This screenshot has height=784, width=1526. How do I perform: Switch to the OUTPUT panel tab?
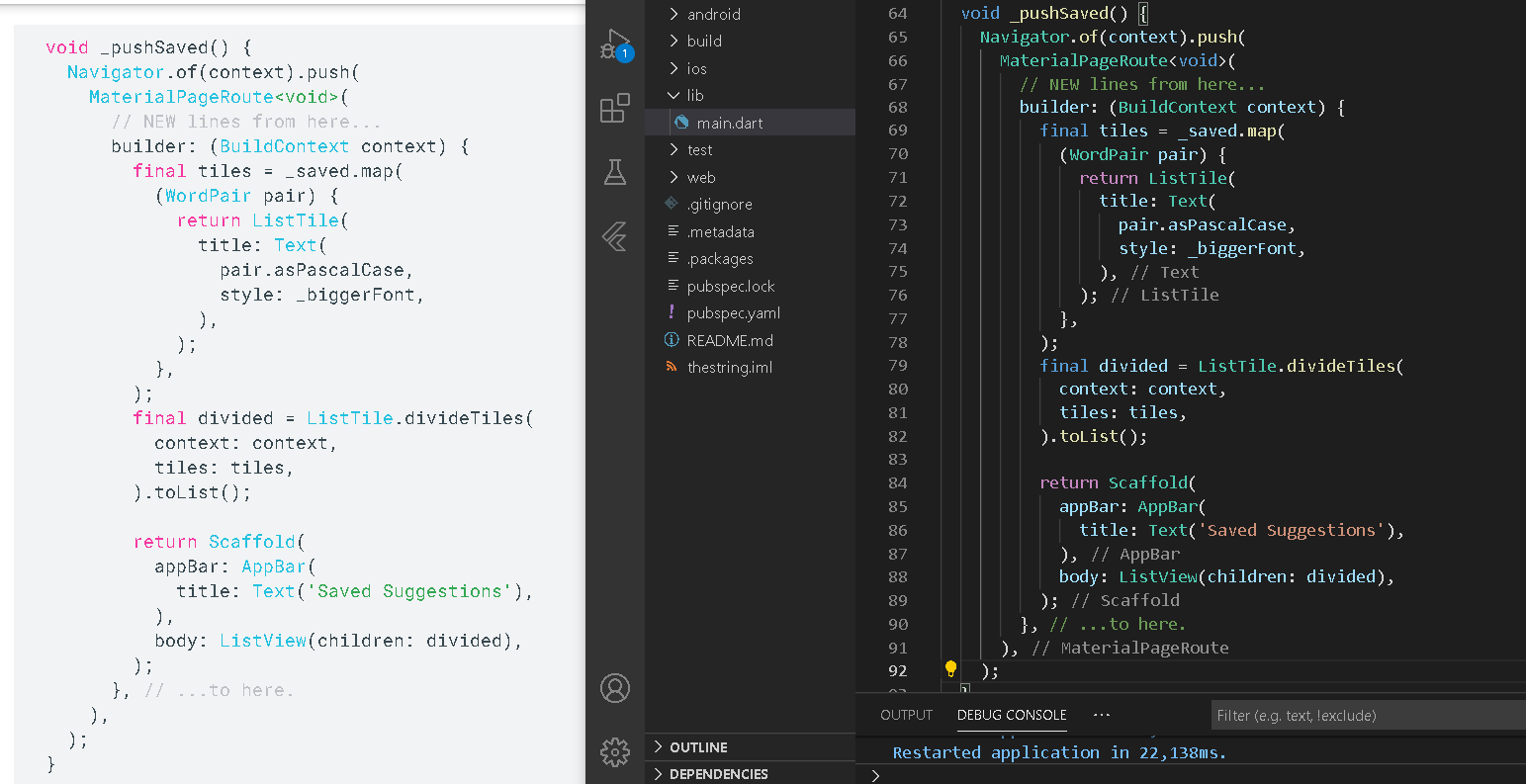907,715
